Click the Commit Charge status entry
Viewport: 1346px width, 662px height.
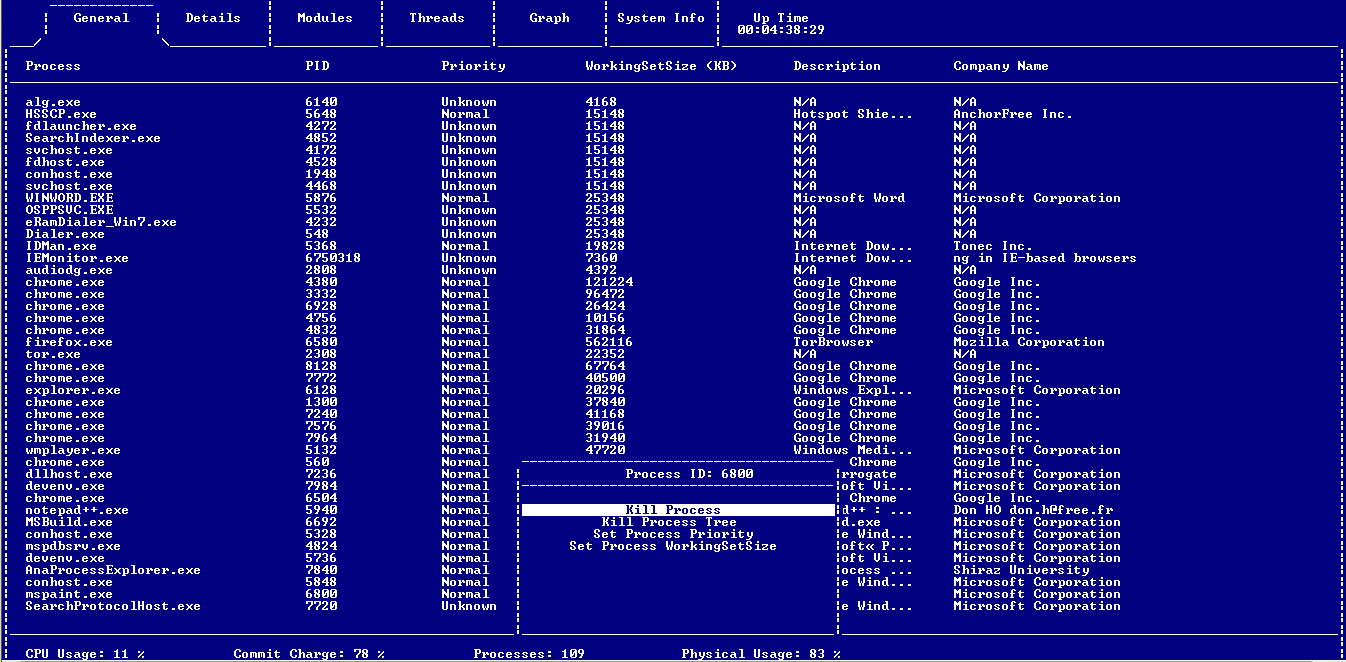tap(309, 654)
